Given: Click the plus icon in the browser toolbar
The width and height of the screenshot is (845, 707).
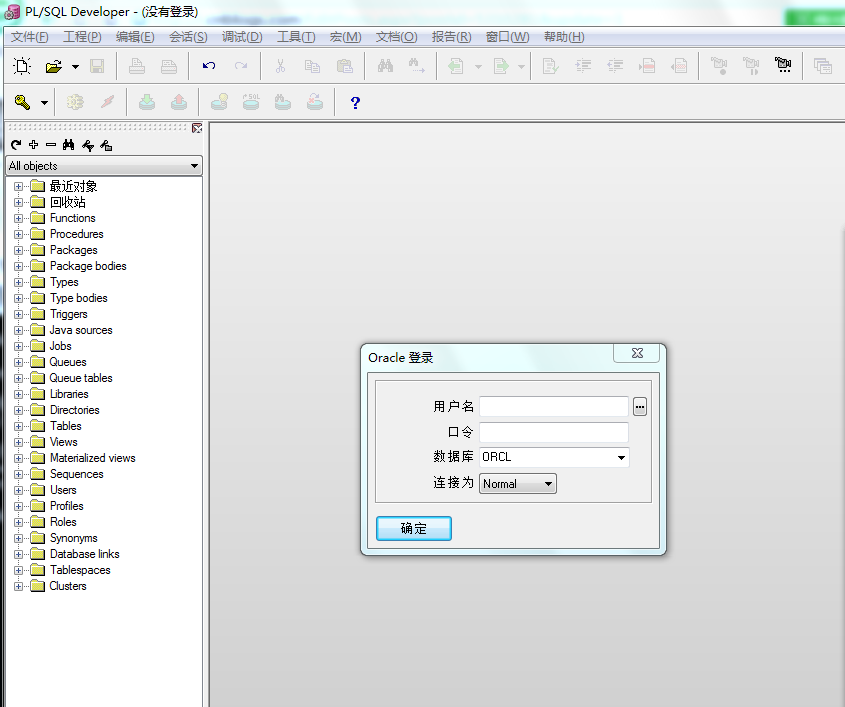Looking at the screenshot, I should pos(33,144).
